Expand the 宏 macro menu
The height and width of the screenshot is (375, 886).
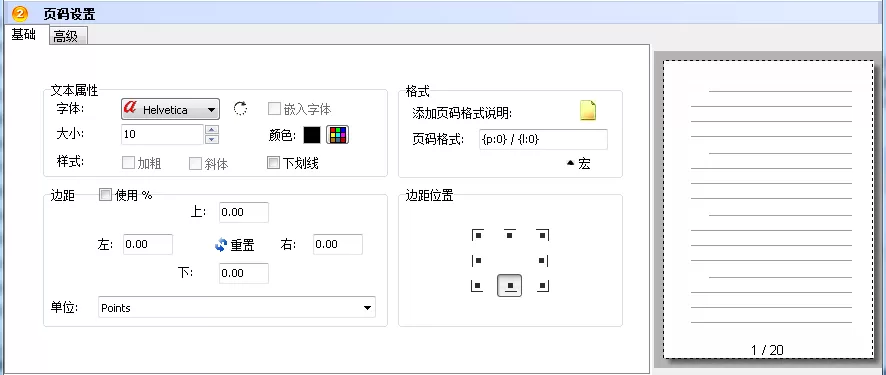click(578, 164)
